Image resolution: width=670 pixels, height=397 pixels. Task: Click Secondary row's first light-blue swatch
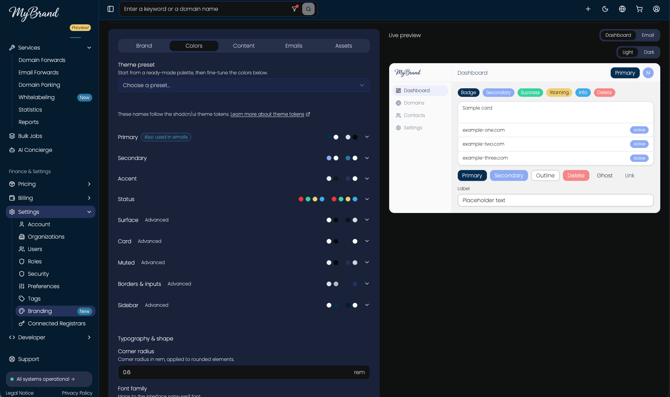pos(329,158)
